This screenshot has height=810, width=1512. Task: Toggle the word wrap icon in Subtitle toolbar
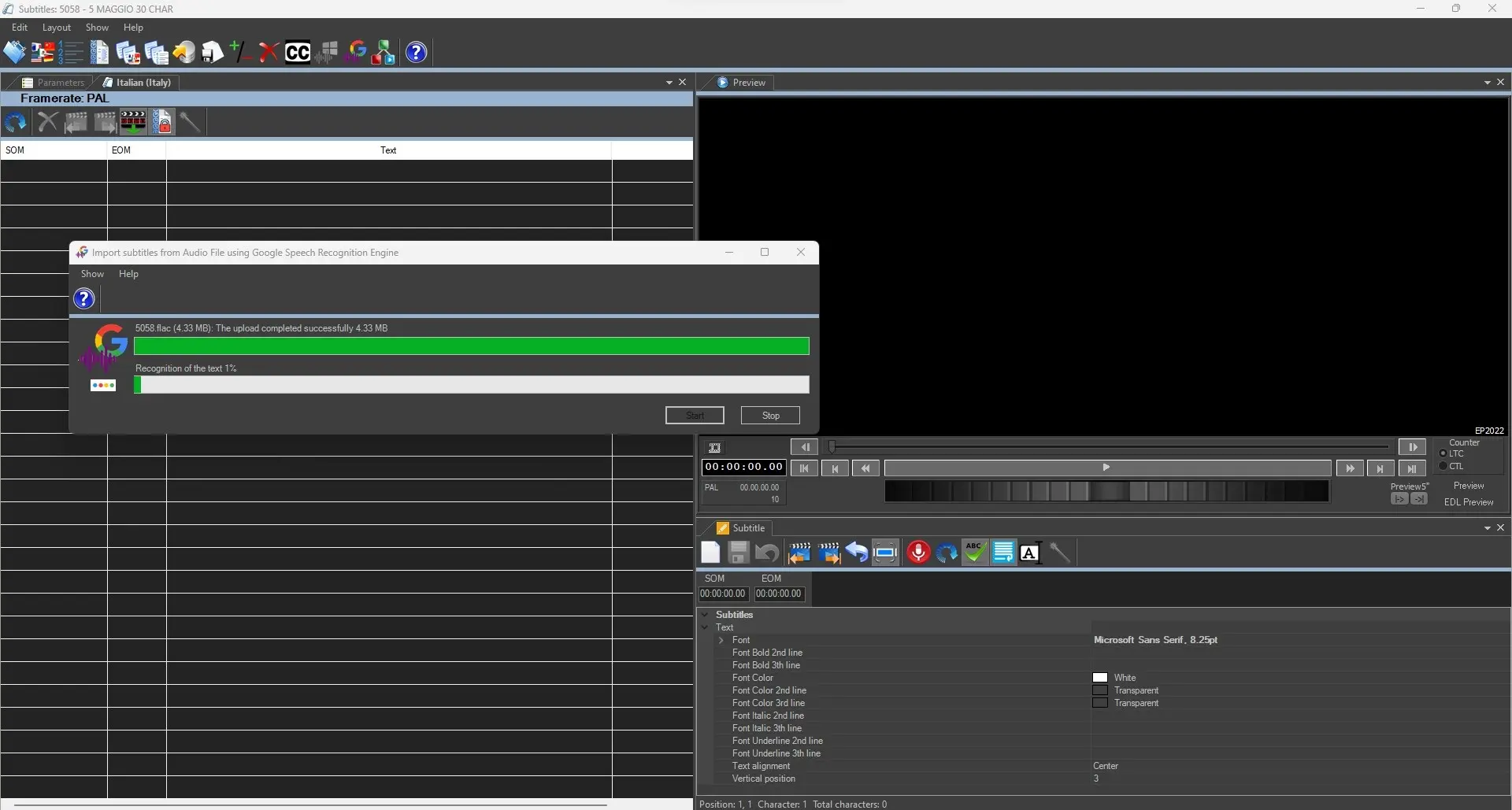(x=1002, y=553)
